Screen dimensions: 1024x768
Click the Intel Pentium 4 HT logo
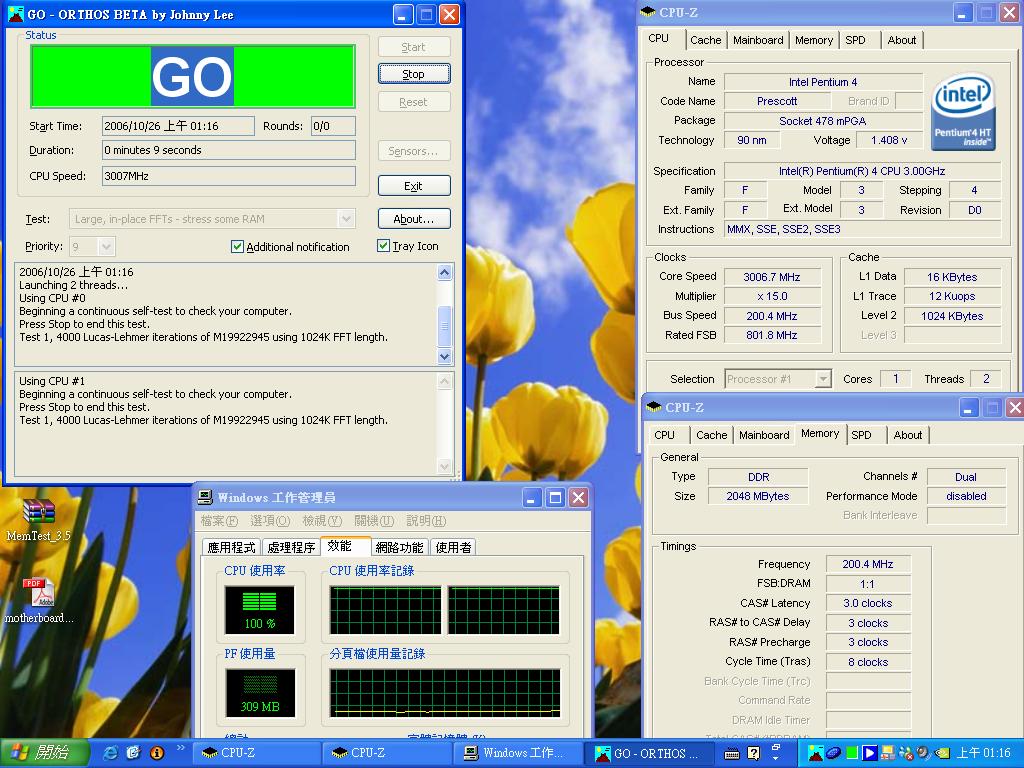click(x=962, y=112)
